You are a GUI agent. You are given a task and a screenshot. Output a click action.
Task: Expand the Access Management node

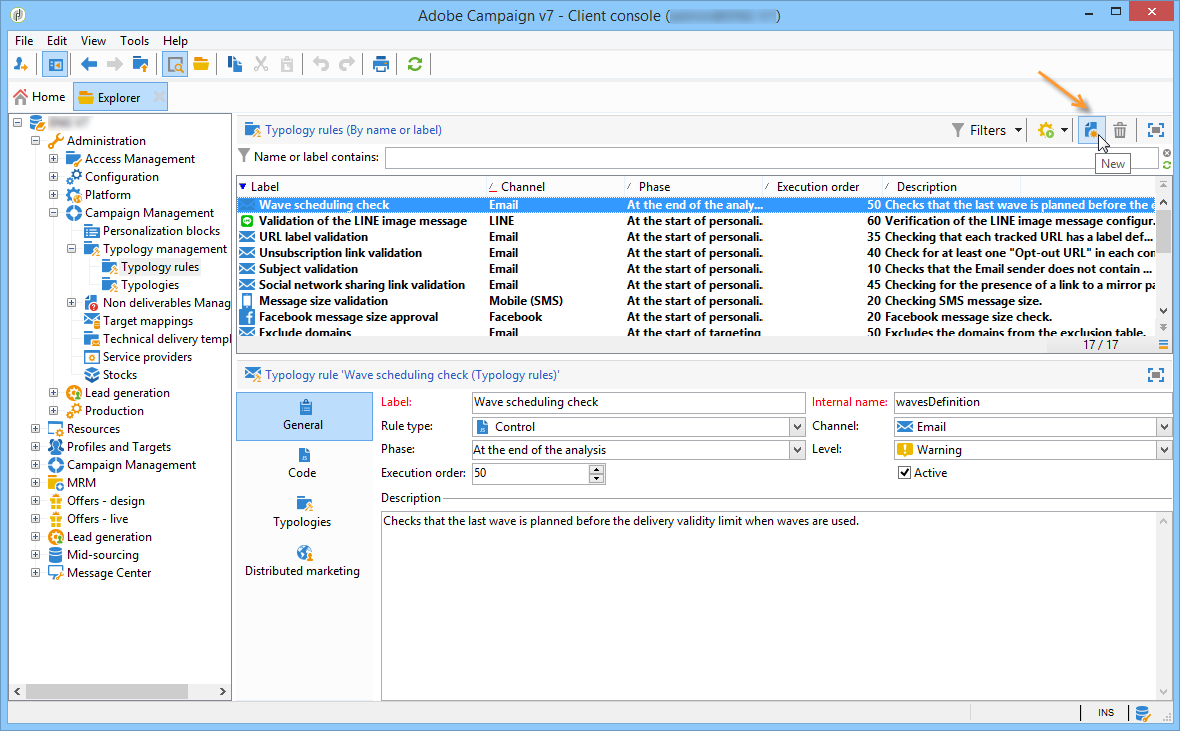pyautogui.click(x=53, y=159)
